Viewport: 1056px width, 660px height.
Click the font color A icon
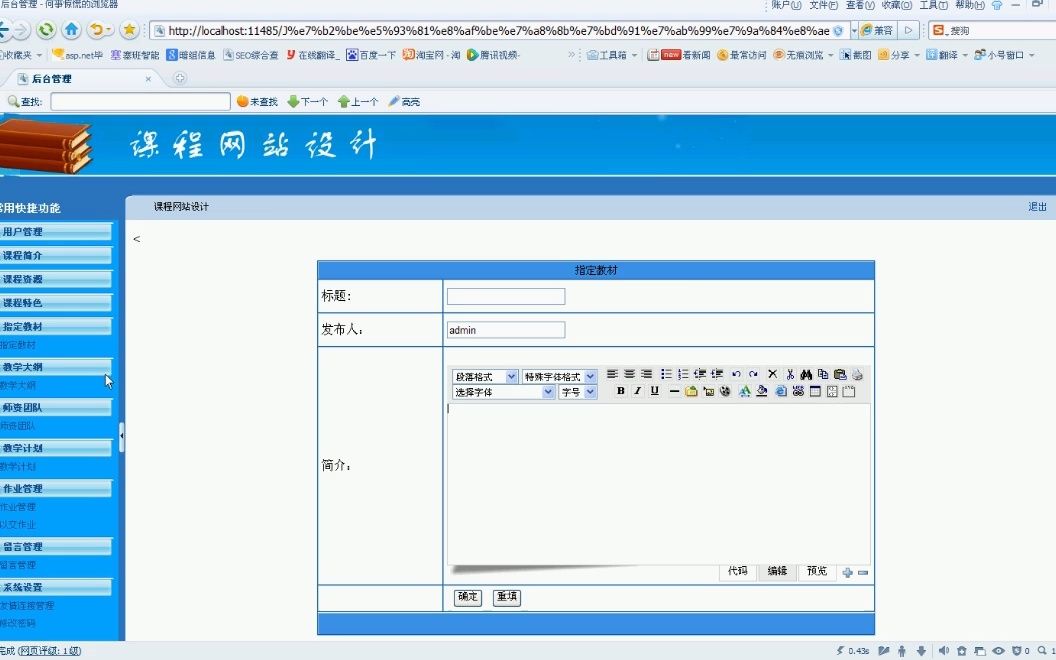pos(745,391)
